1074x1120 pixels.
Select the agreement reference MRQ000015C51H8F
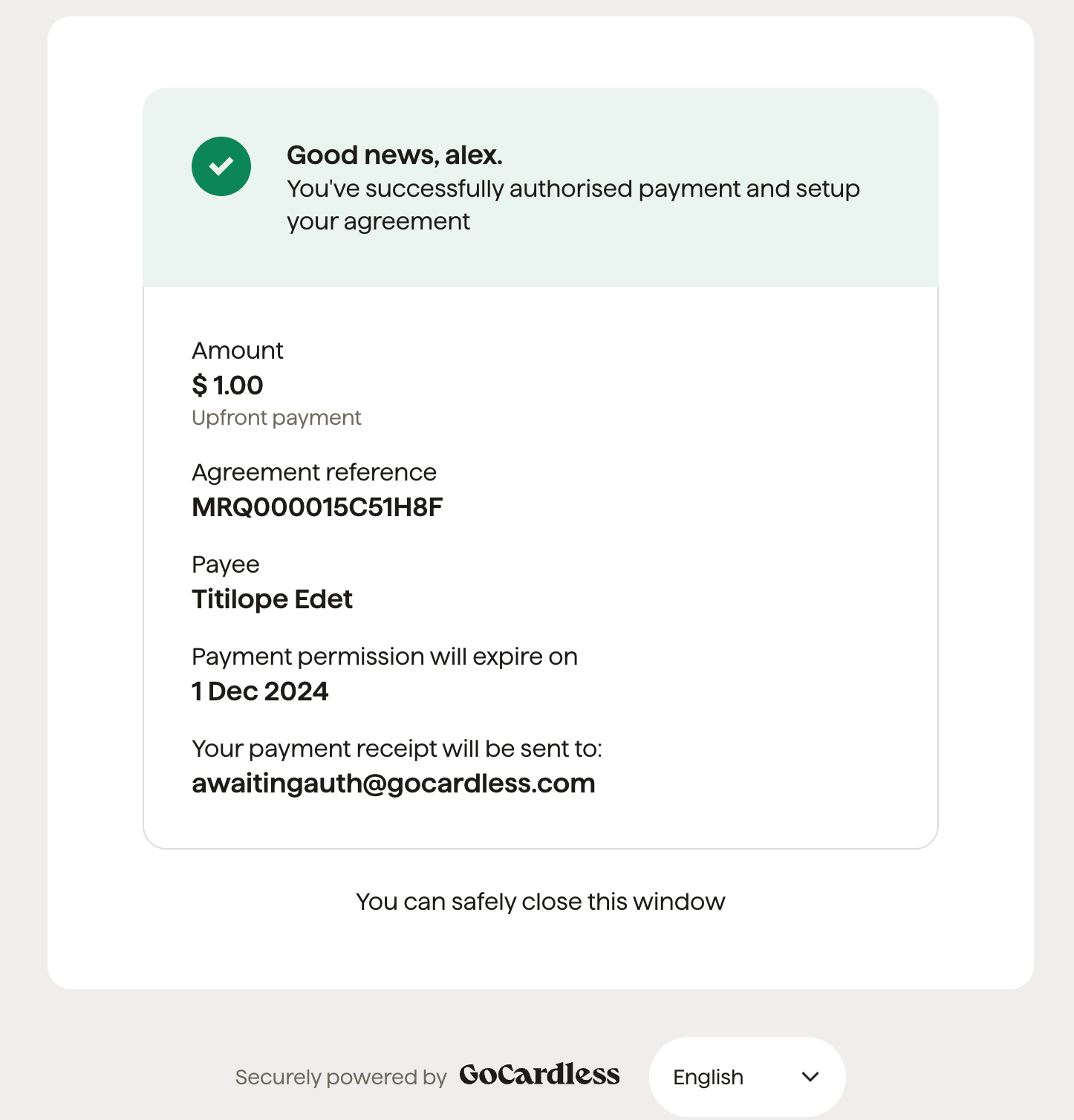pos(317,507)
